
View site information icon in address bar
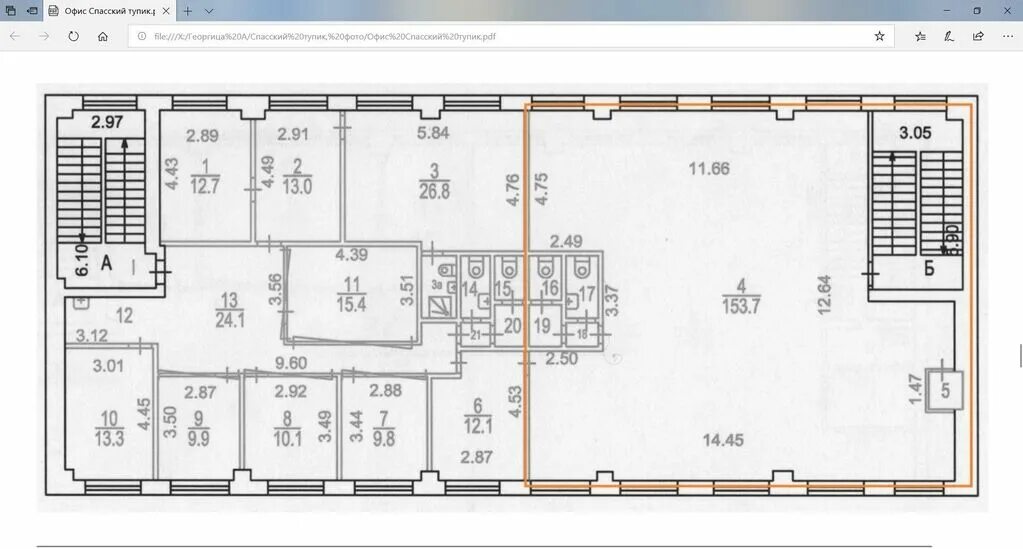[141, 37]
